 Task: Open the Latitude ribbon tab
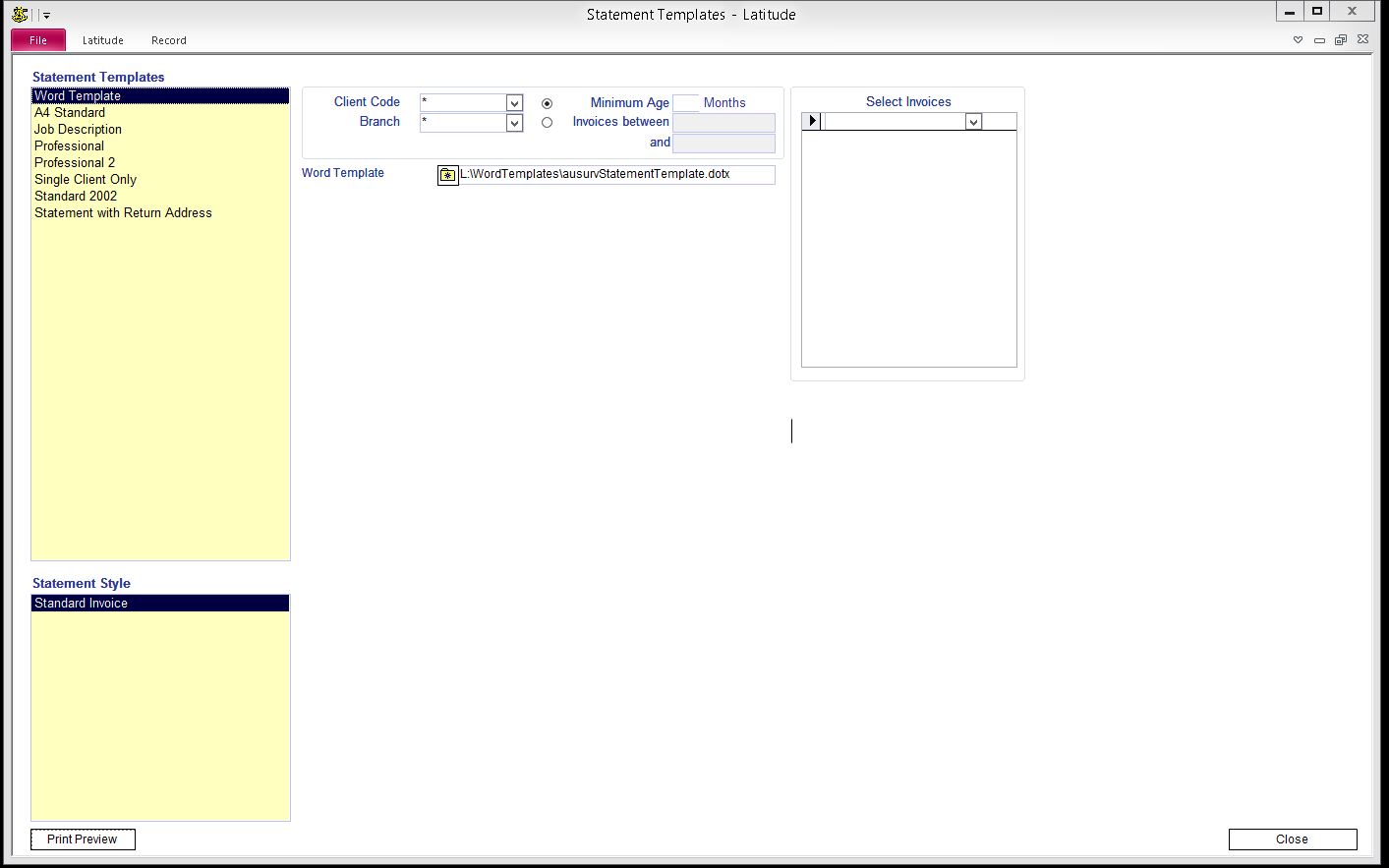(x=102, y=40)
